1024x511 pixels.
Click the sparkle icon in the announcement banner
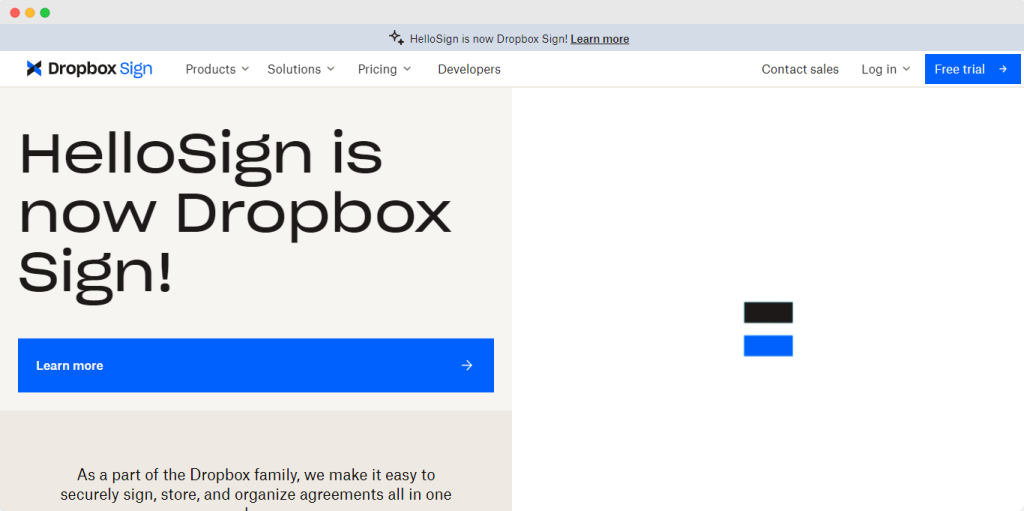(396, 38)
